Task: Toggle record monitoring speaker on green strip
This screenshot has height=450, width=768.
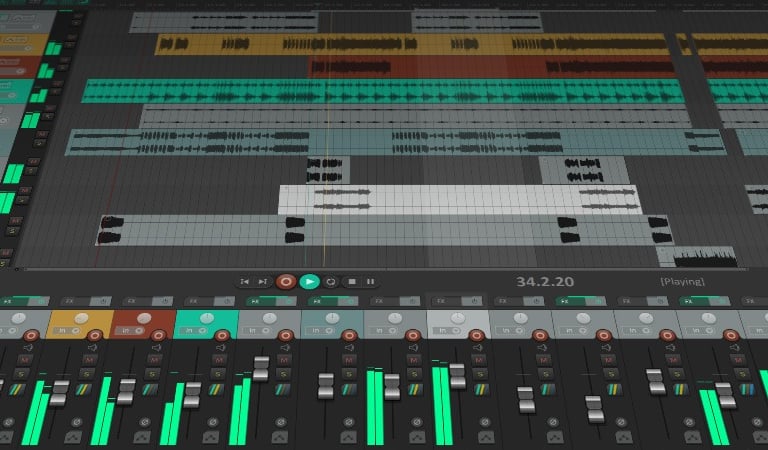Action: tap(221, 348)
